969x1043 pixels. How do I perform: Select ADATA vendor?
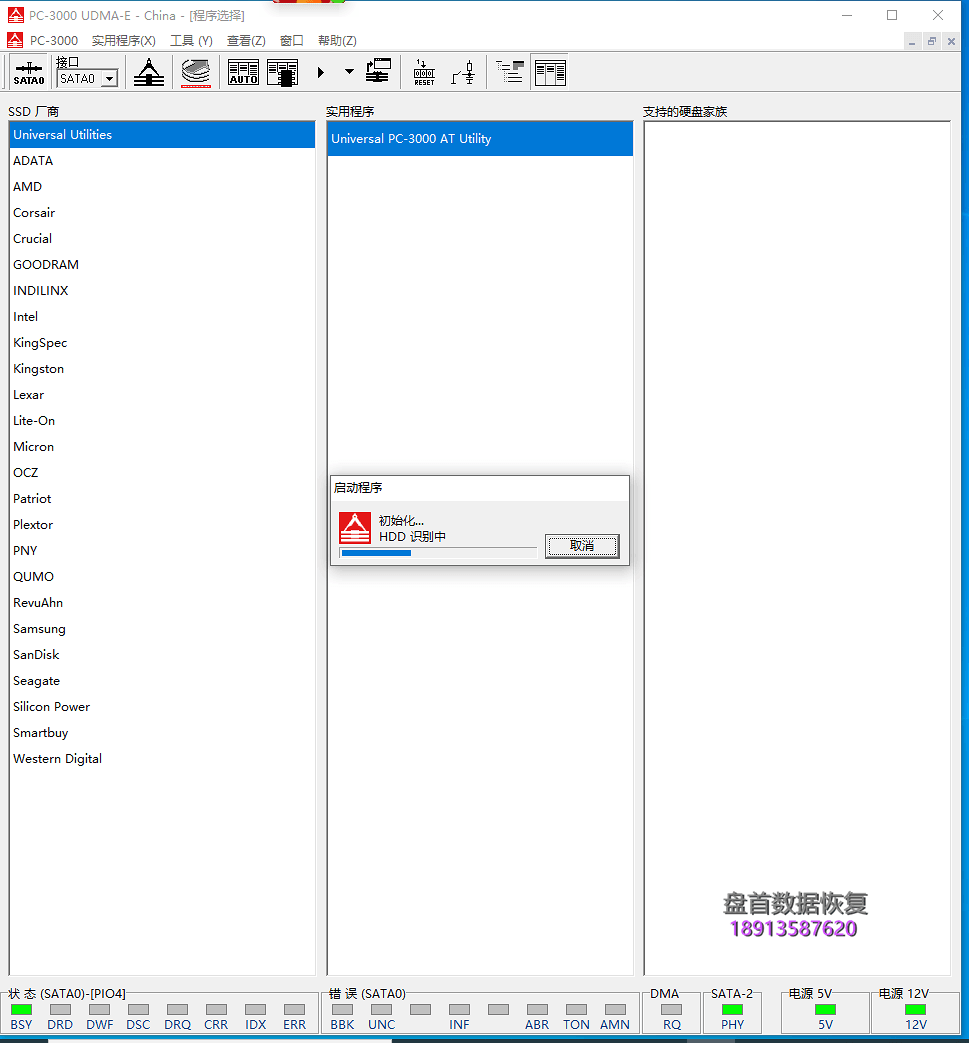(162, 160)
